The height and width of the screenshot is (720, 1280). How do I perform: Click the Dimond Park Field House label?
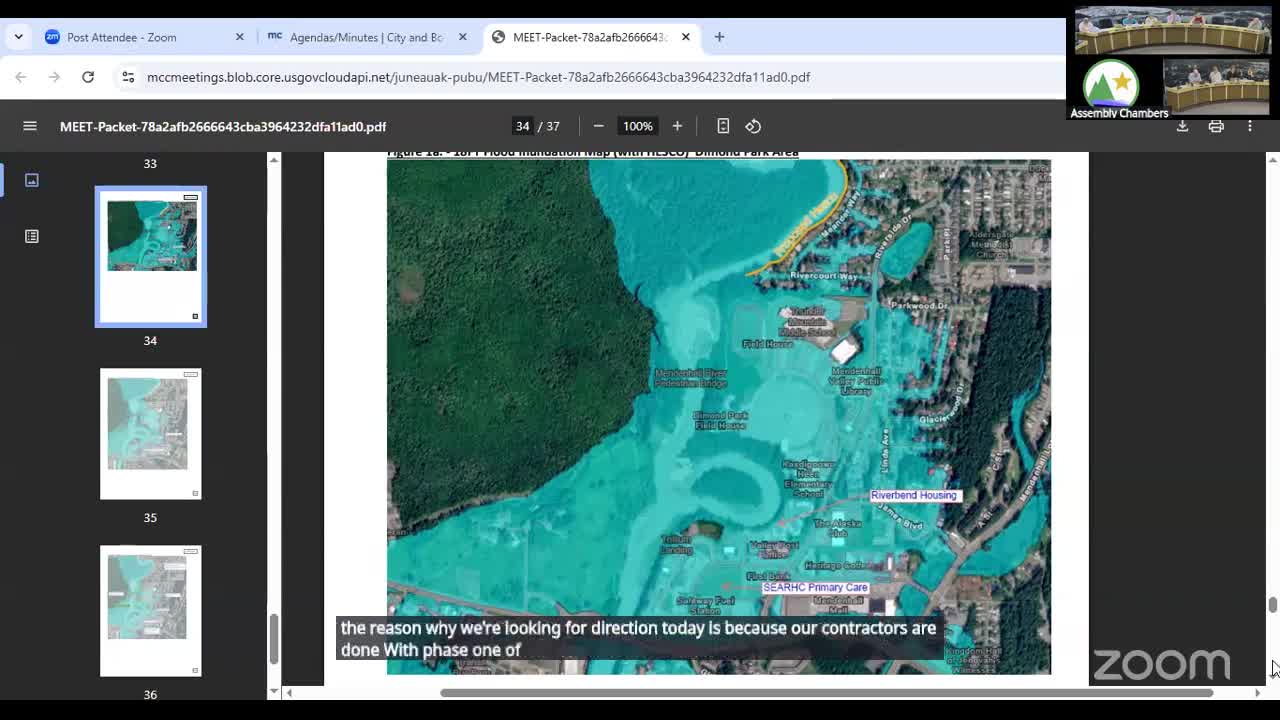721,420
